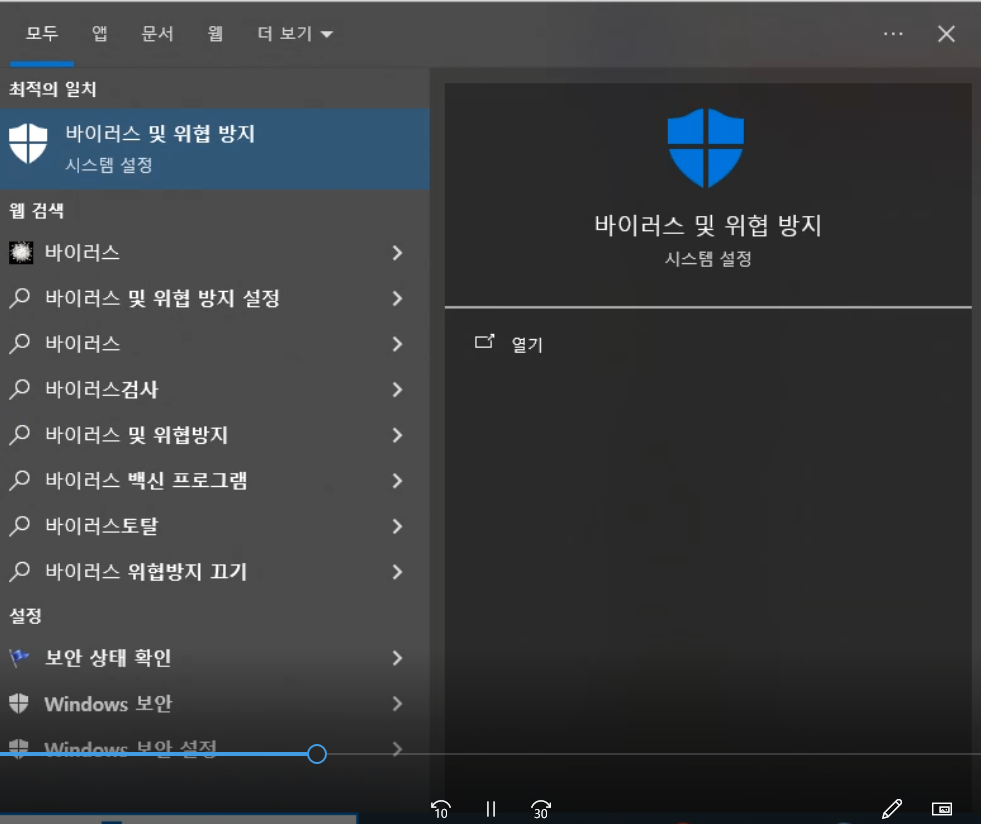Skip forward 30 seconds
The image size is (981, 824).
click(541, 809)
